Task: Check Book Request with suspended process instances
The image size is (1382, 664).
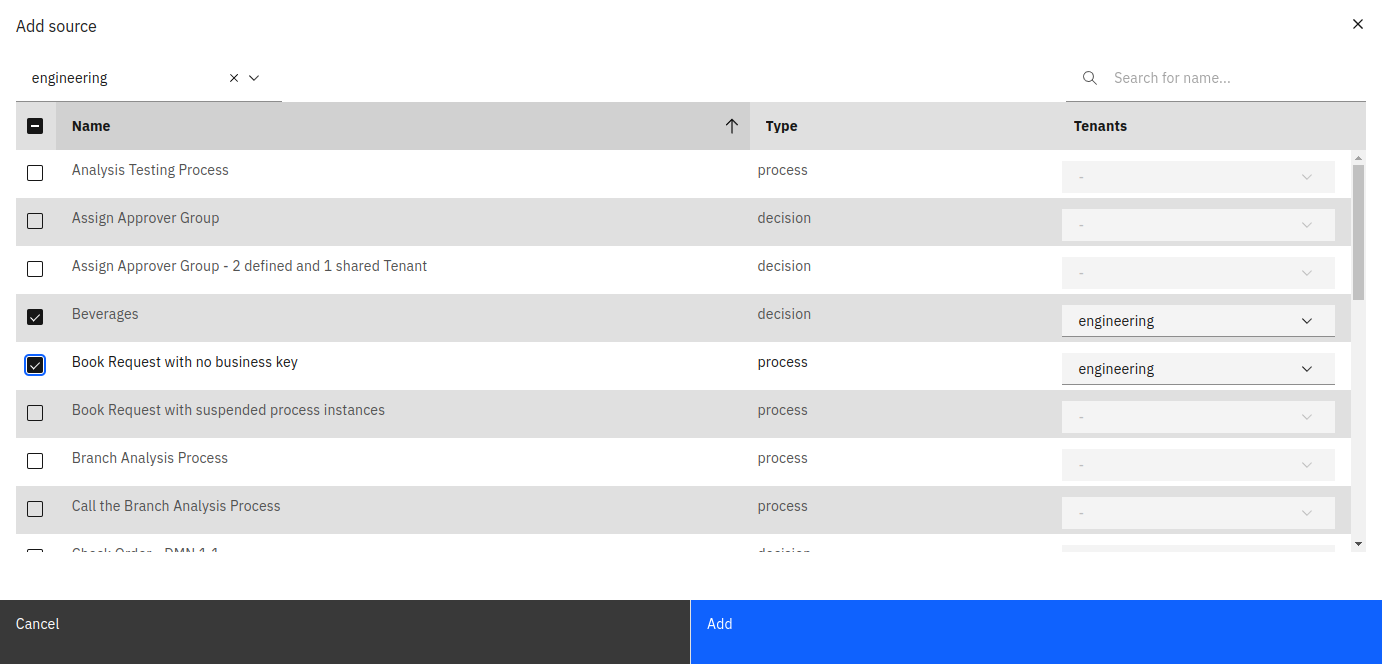Action: (35, 412)
